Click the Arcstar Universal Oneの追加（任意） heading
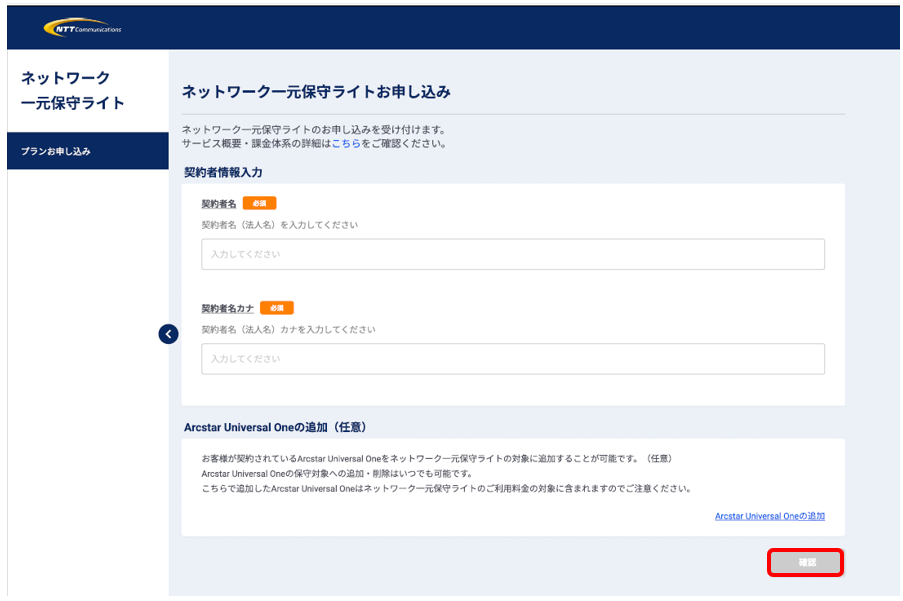 [x=275, y=427]
